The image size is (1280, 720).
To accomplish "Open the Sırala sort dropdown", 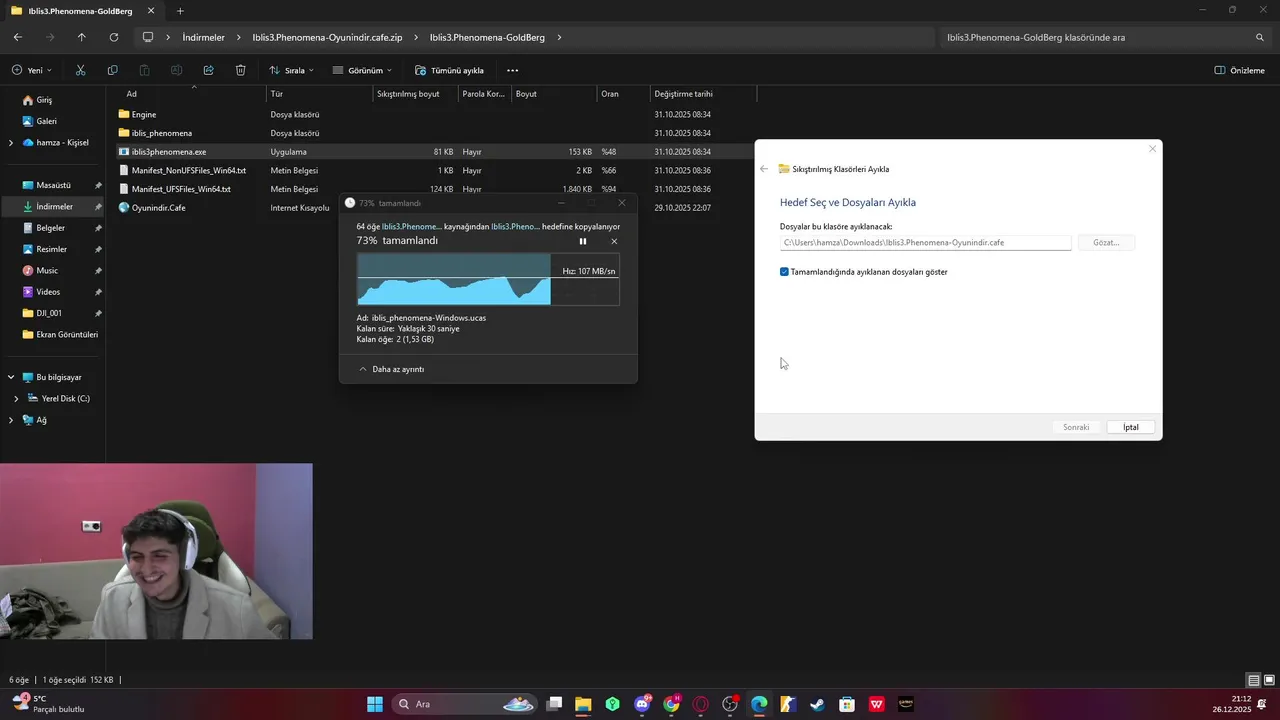I will click(291, 70).
